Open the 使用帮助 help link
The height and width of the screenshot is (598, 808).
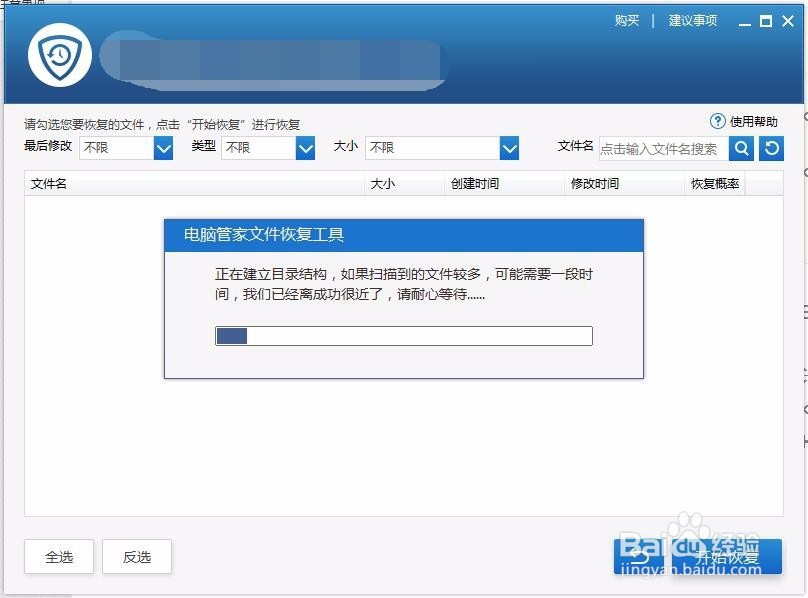point(753,122)
